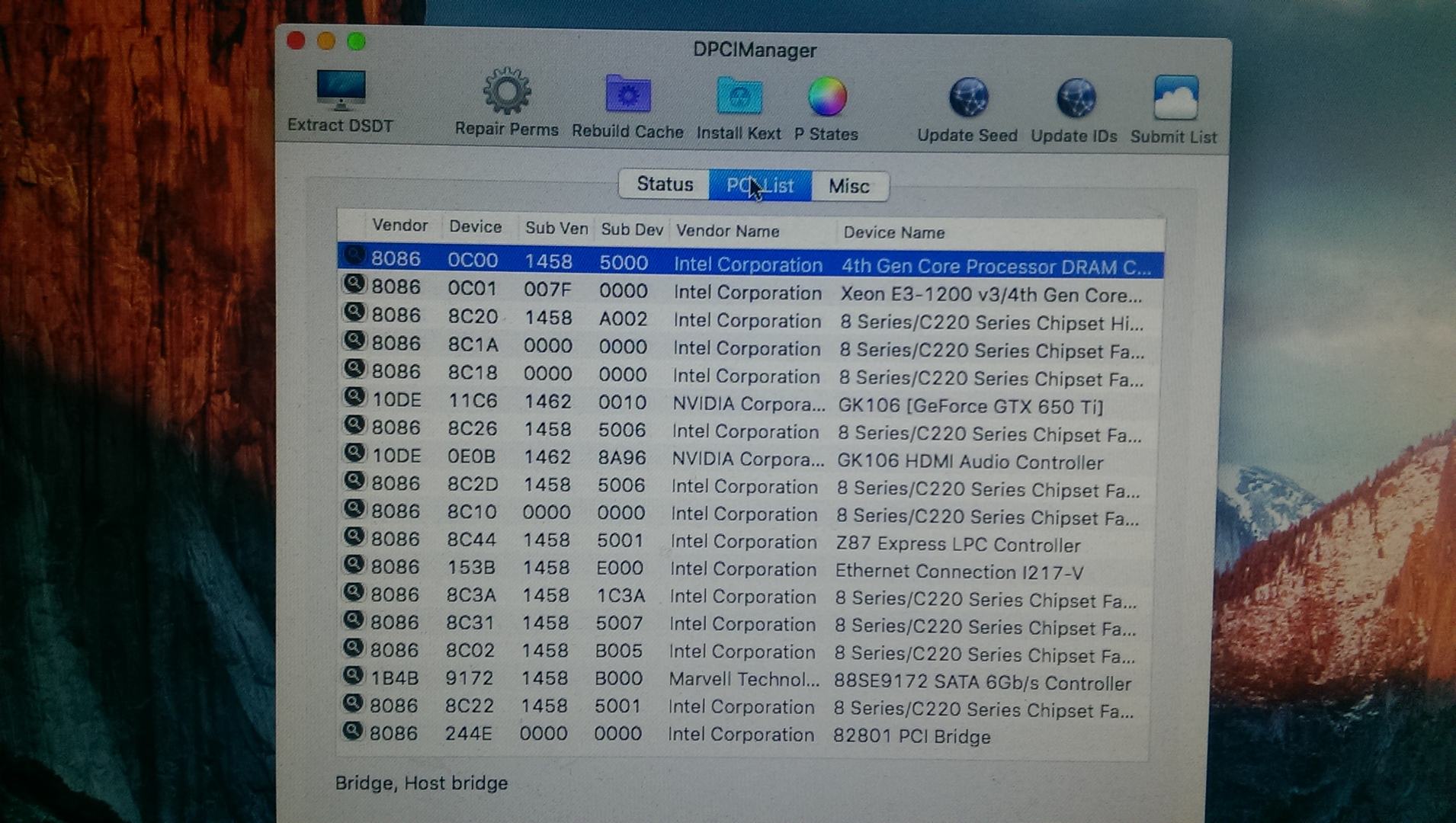
Task: Open the P States color wheel tool
Action: pos(827,98)
